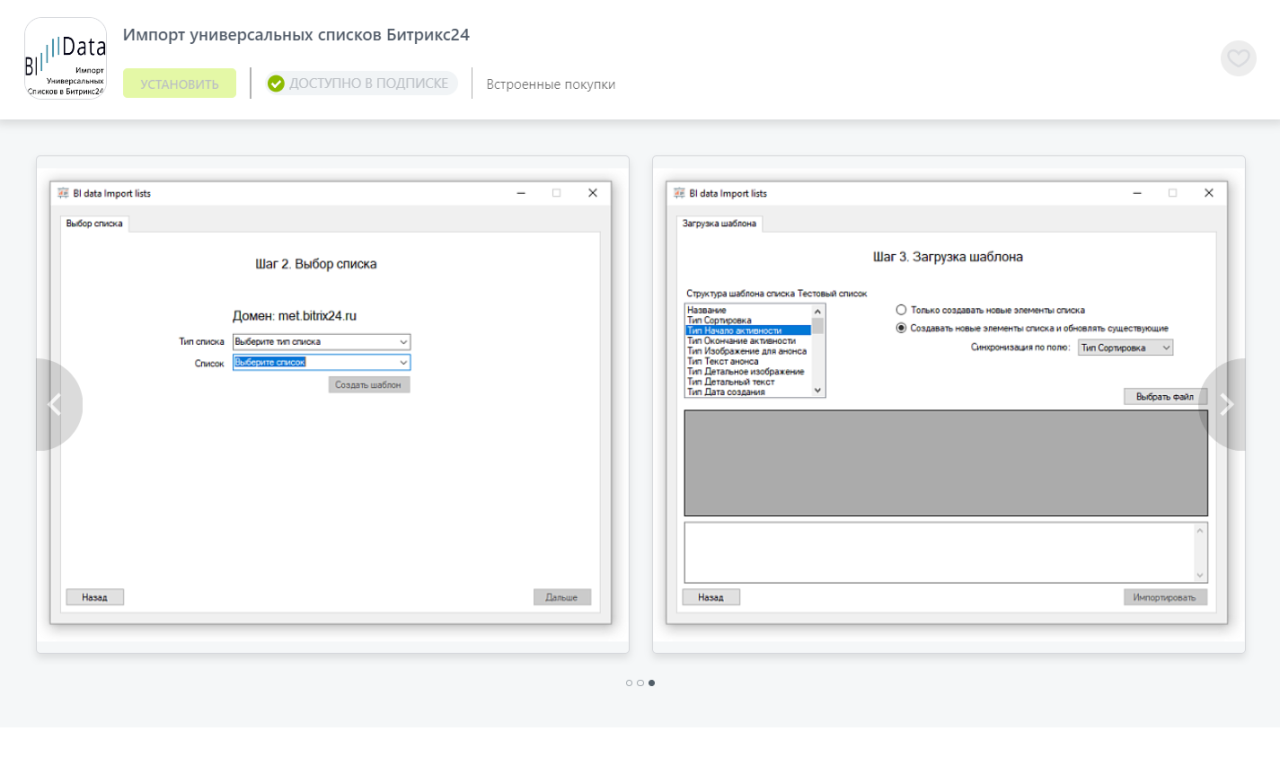Click the Встроенные покупки link
This screenshot has height=784, width=1280.
tap(551, 84)
